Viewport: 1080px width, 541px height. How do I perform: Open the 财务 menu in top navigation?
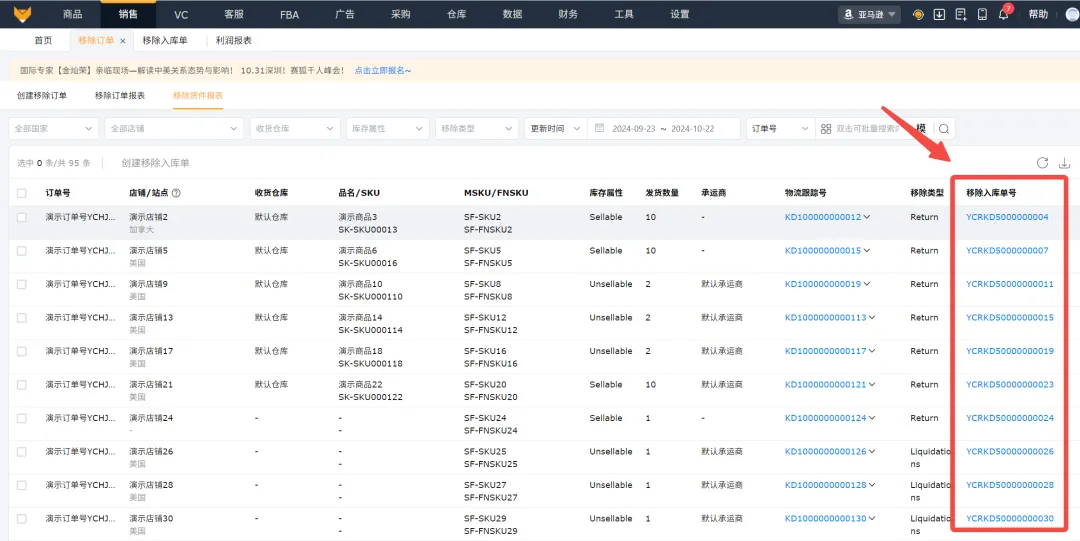pyautogui.click(x=568, y=14)
